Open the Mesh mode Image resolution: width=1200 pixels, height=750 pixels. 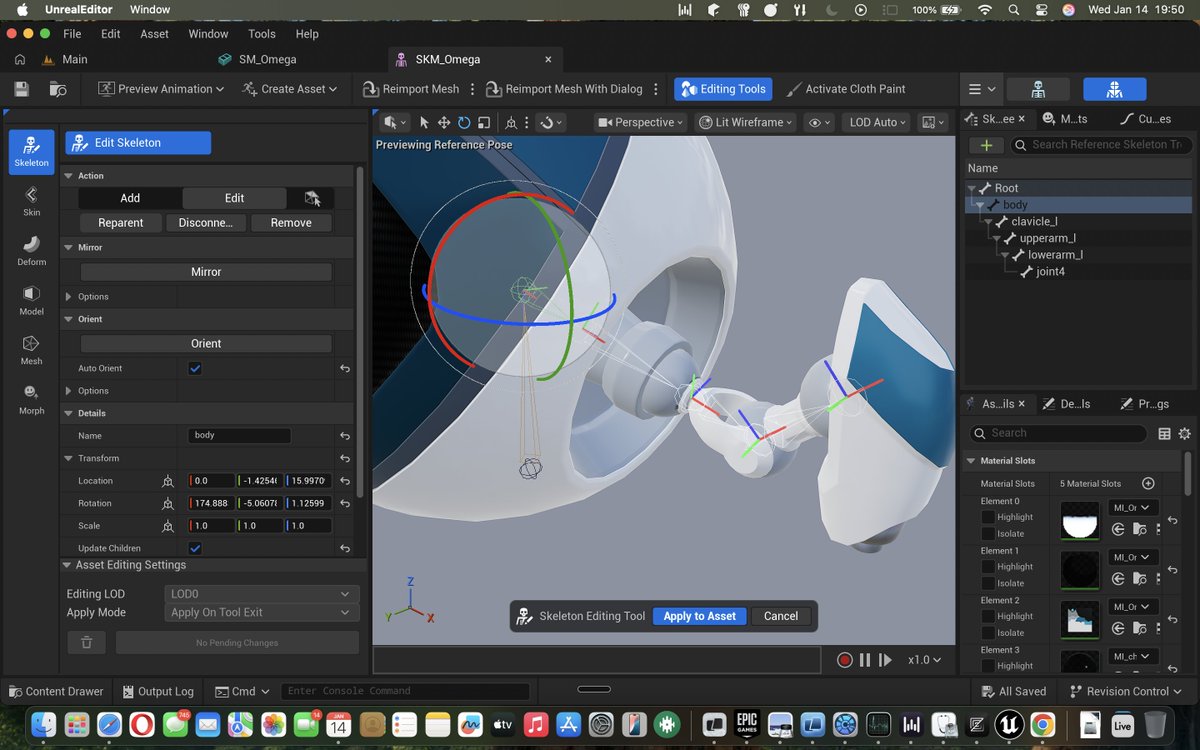click(x=31, y=350)
